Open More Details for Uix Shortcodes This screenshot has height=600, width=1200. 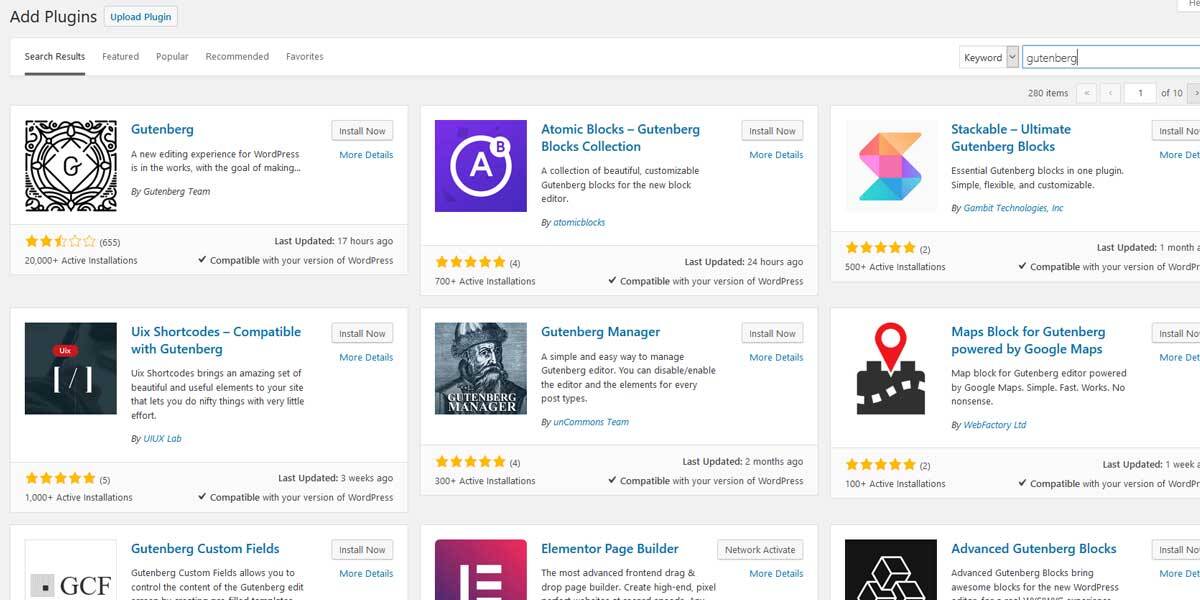point(366,358)
